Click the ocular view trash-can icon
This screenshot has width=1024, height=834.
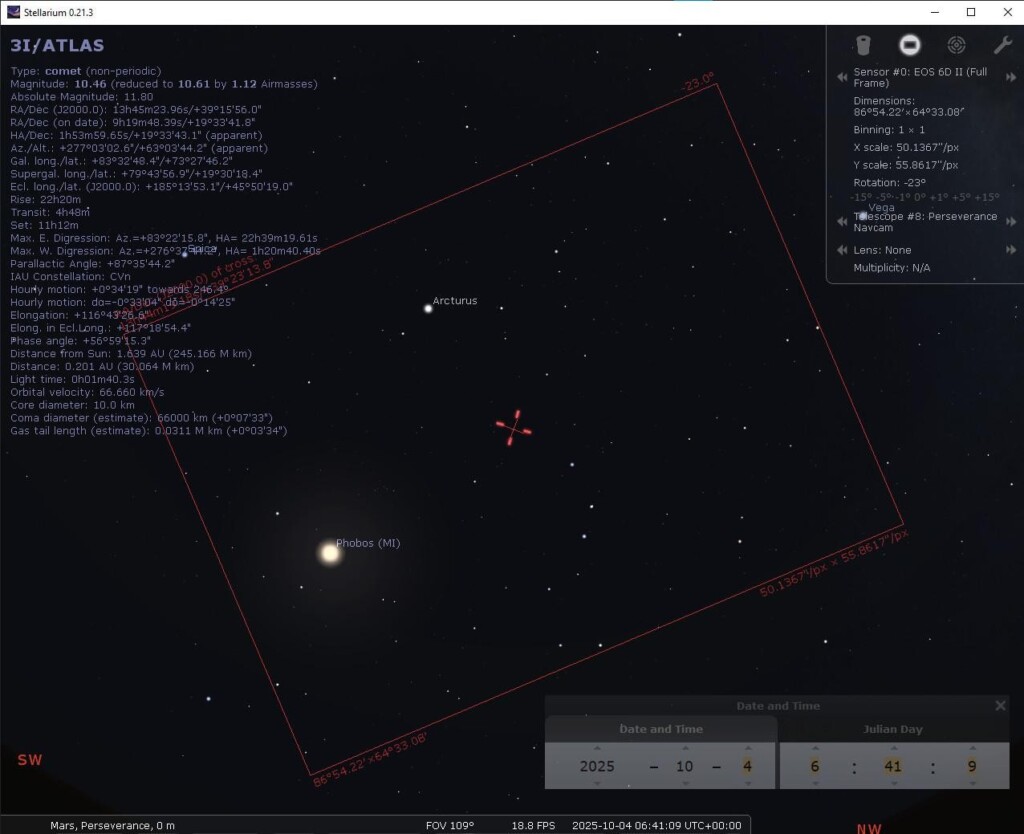tap(864, 45)
